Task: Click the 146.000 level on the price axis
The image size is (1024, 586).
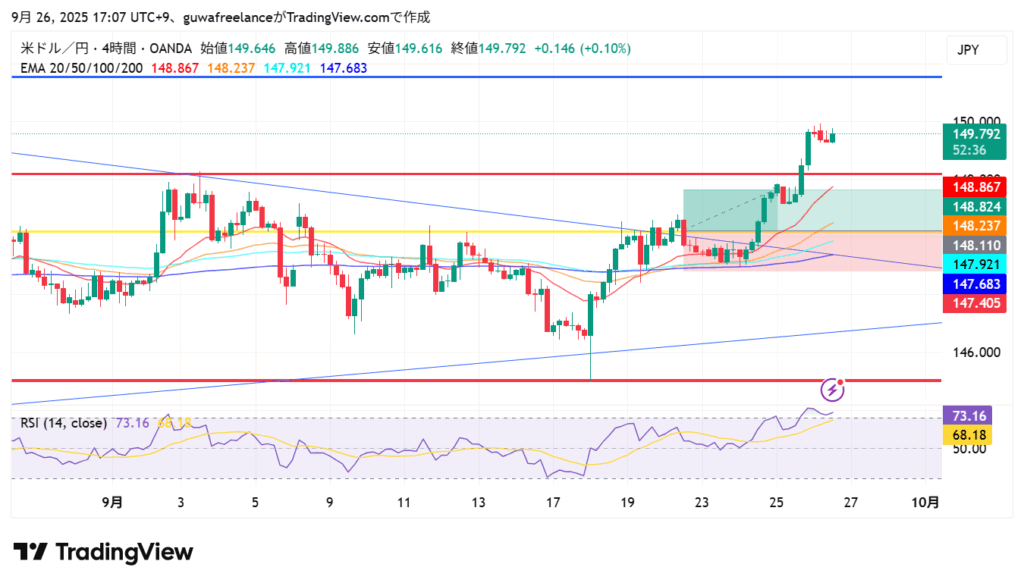Action: point(975,352)
